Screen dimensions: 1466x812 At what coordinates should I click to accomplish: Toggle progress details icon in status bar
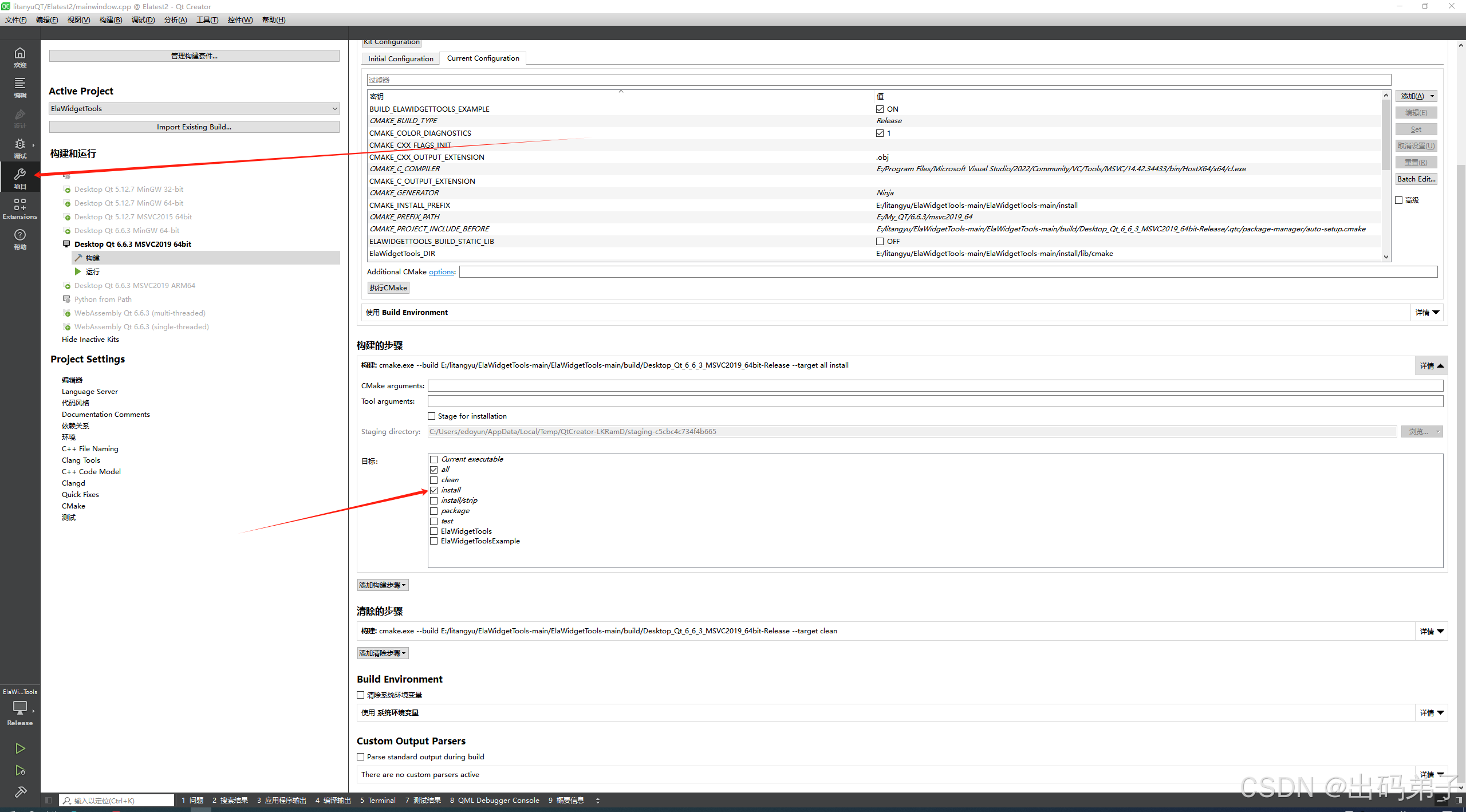(1443, 801)
